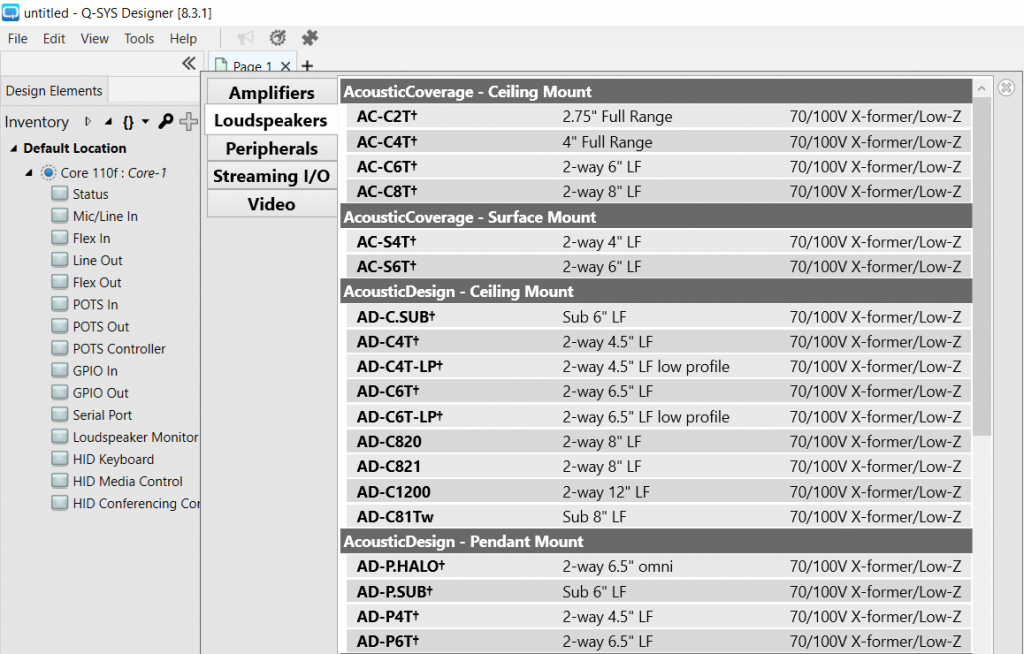
Task: Select the Status component icon
Action: tap(59, 193)
